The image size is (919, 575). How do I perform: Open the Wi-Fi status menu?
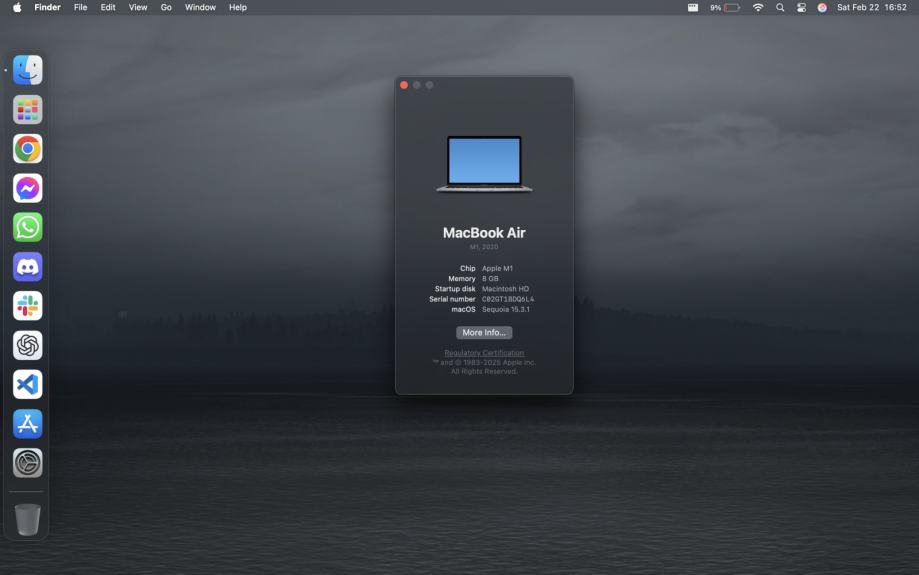click(758, 7)
